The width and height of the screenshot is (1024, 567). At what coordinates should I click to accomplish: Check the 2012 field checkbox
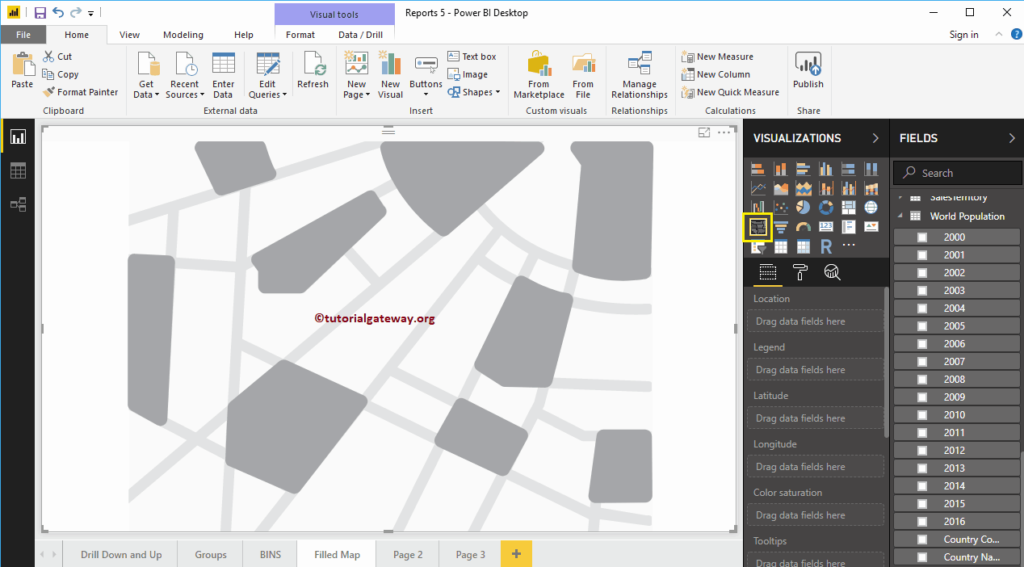point(922,451)
